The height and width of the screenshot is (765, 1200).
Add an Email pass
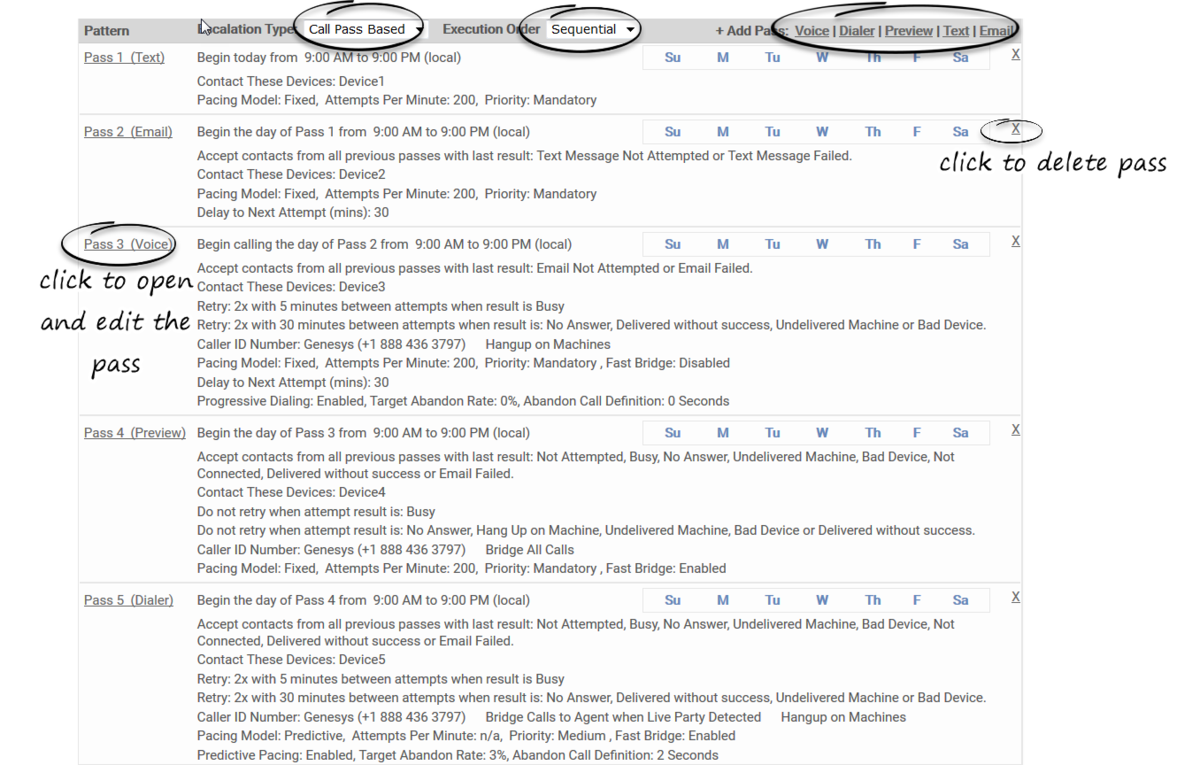tap(997, 31)
